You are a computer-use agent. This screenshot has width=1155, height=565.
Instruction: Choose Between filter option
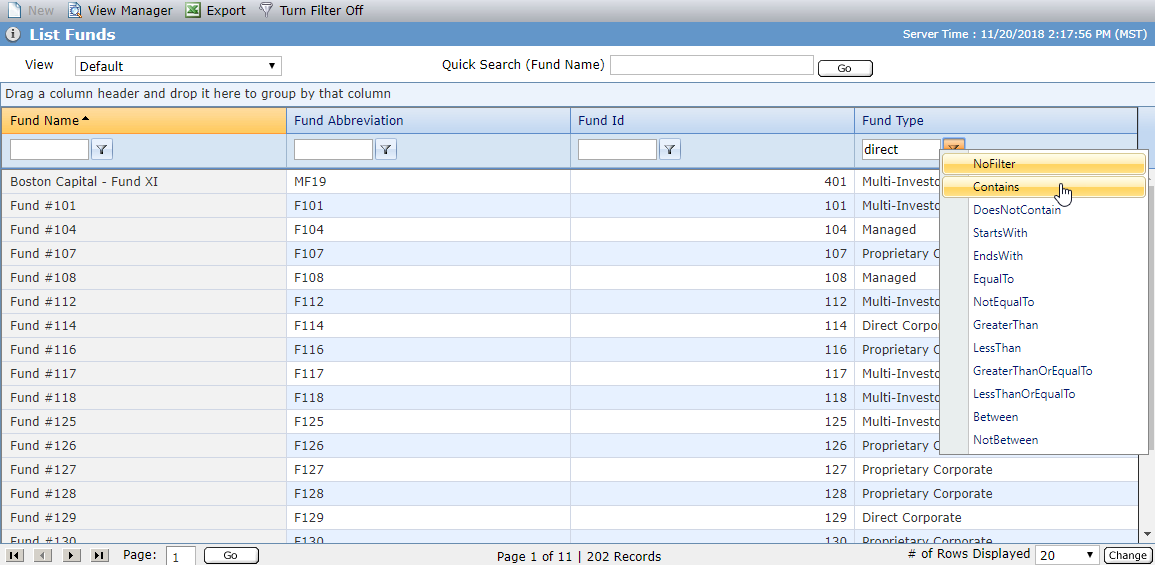1044,417
